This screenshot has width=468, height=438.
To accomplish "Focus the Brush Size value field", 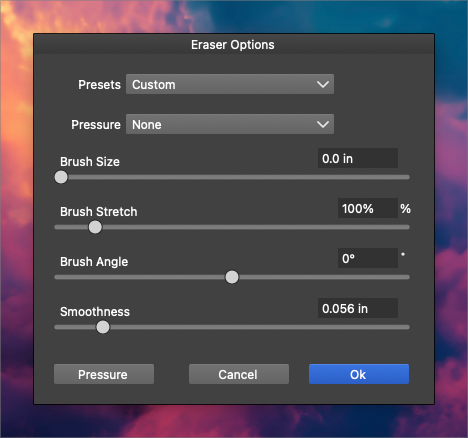I will [358, 158].
